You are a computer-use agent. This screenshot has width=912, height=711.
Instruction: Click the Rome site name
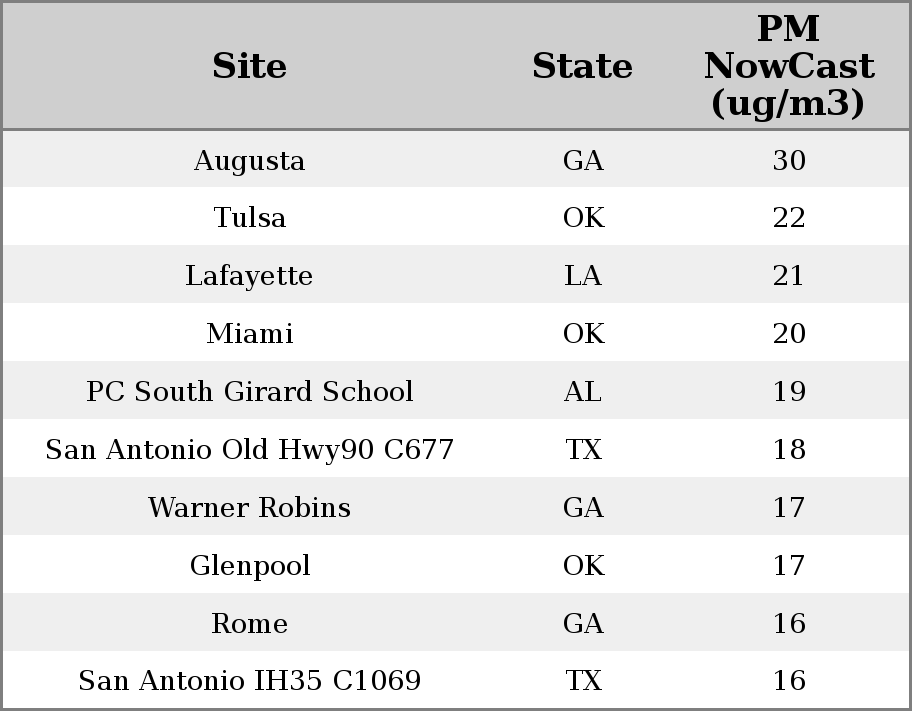[249, 624]
